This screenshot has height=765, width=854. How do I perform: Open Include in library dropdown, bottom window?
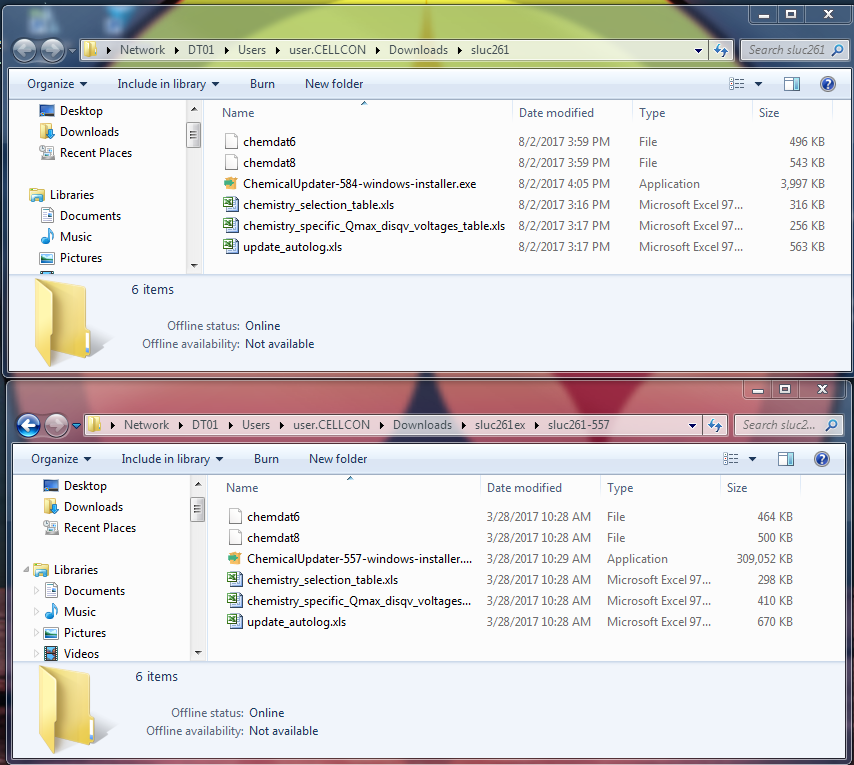pyautogui.click(x=172, y=459)
